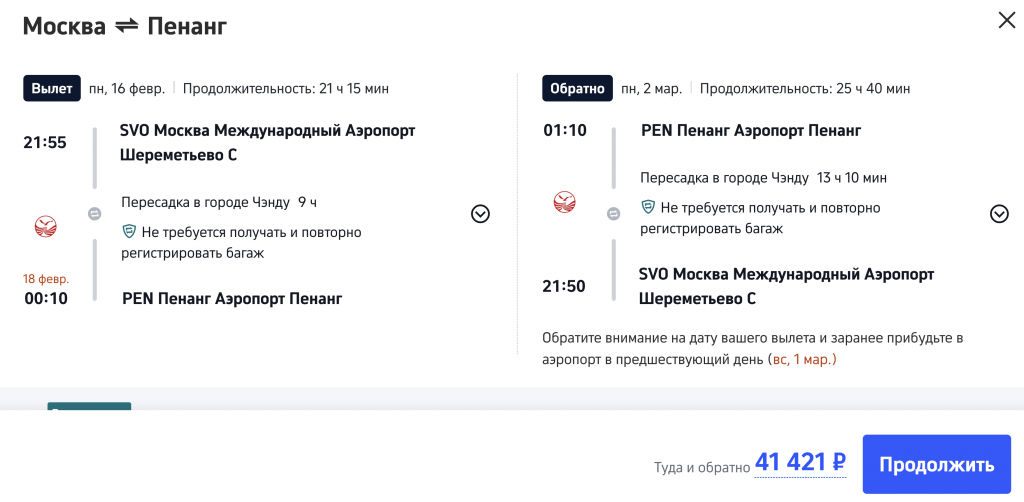This screenshot has width=1024, height=502.
Task: Select the Вылет label badge
Action: pyautogui.click(x=52, y=88)
